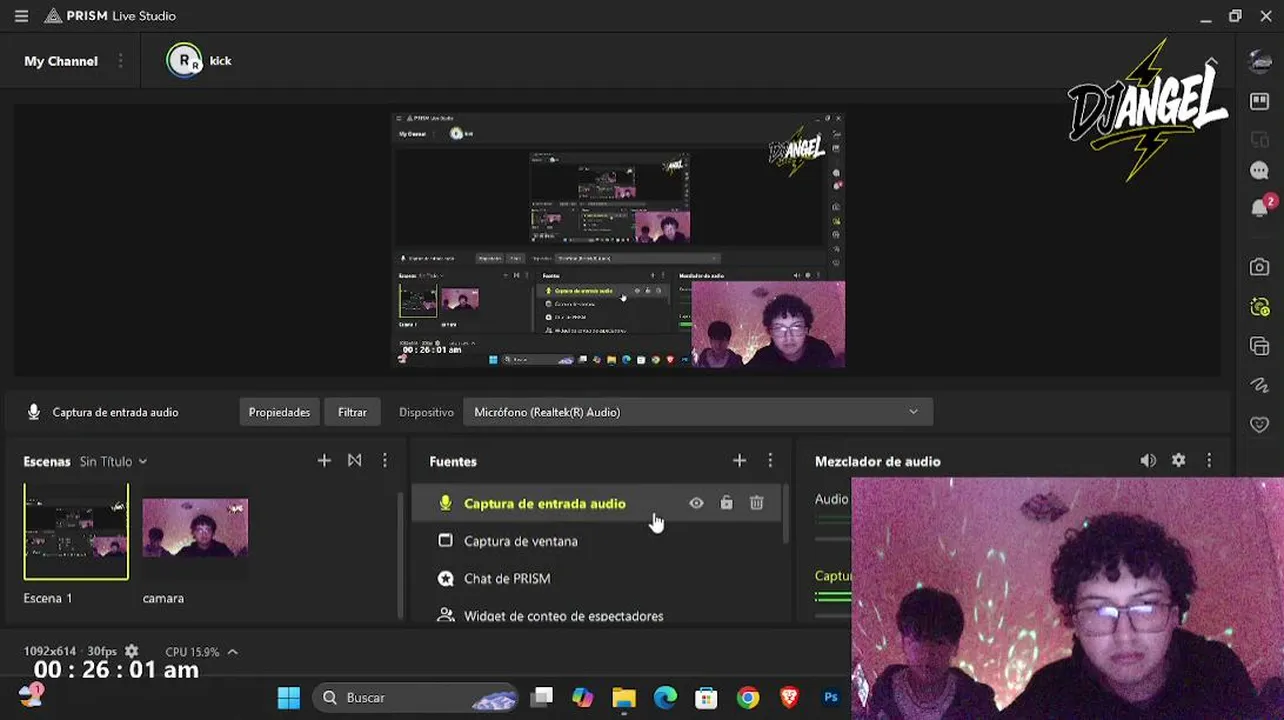
Task: Open Google Chrome from taskbar
Action: (748, 697)
